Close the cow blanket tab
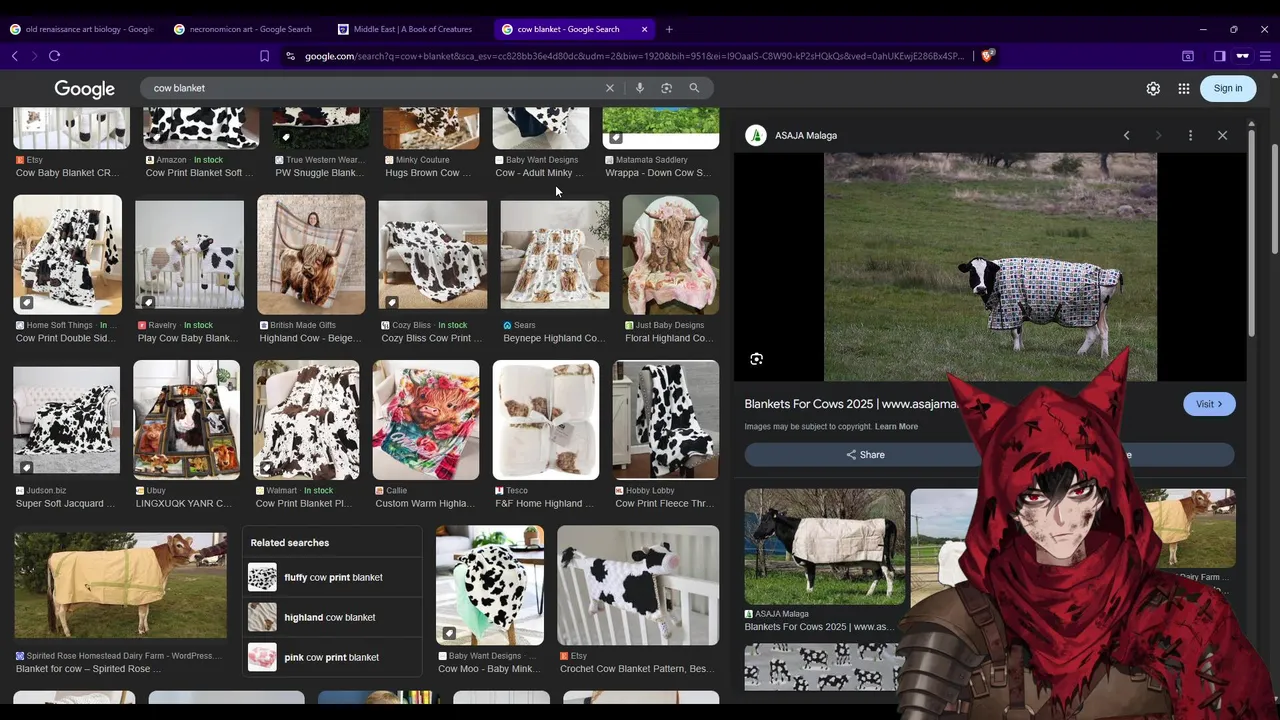 645,29
